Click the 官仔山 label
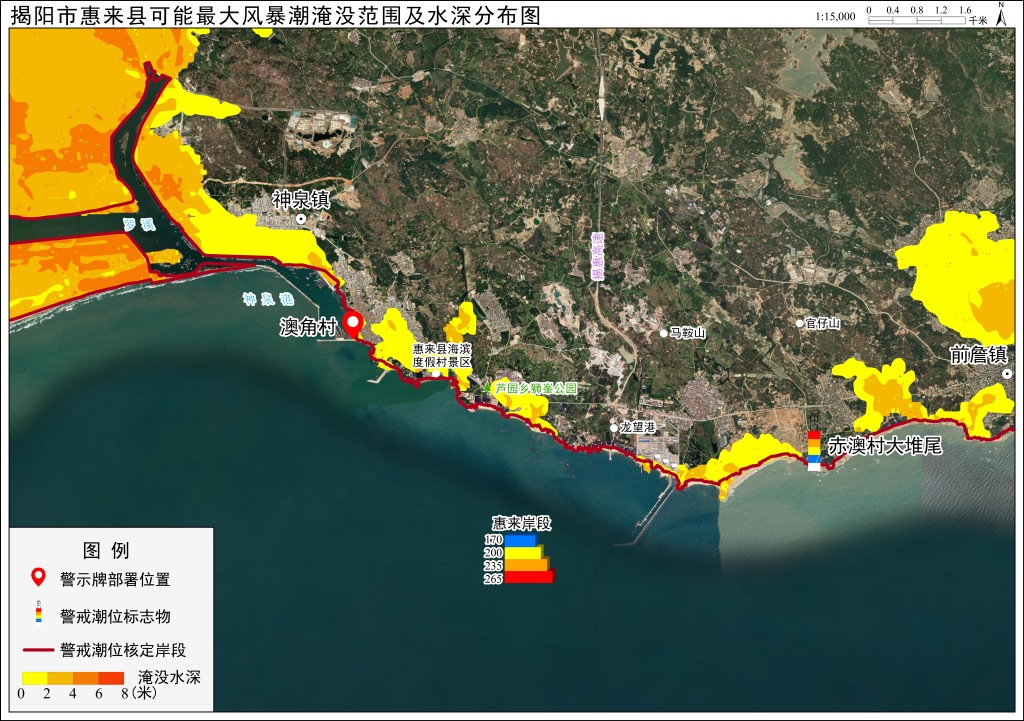 pyautogui.click(x=823, y=323)
